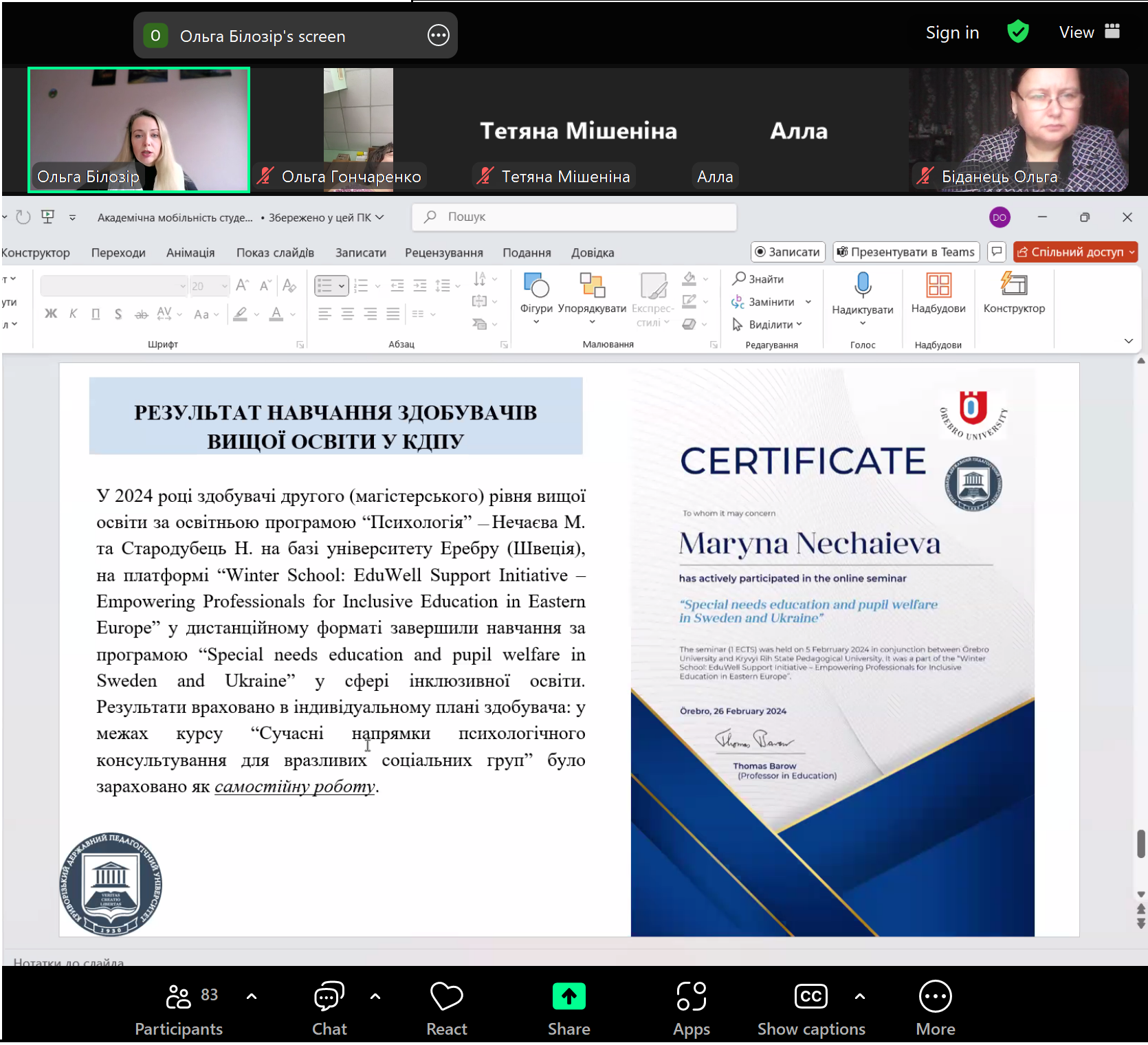
Task: Switch to the Рецензування tab
Action: 443,253
